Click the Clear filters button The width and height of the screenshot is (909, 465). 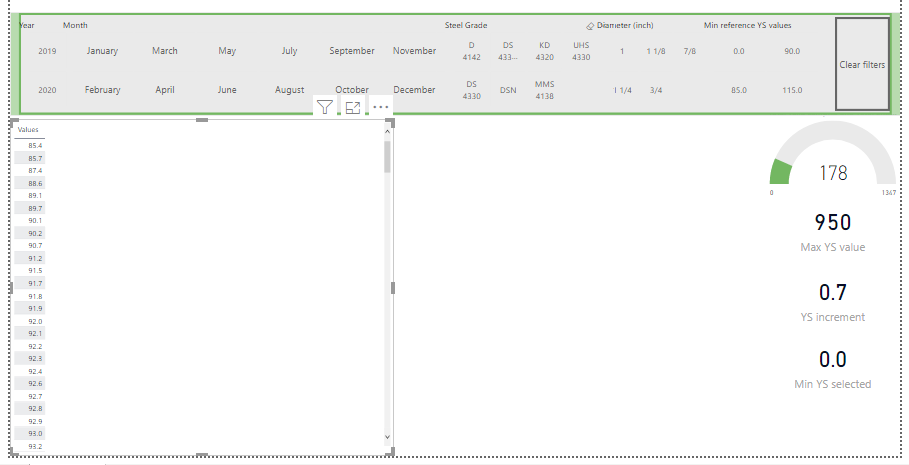click(x=862, y=64)
